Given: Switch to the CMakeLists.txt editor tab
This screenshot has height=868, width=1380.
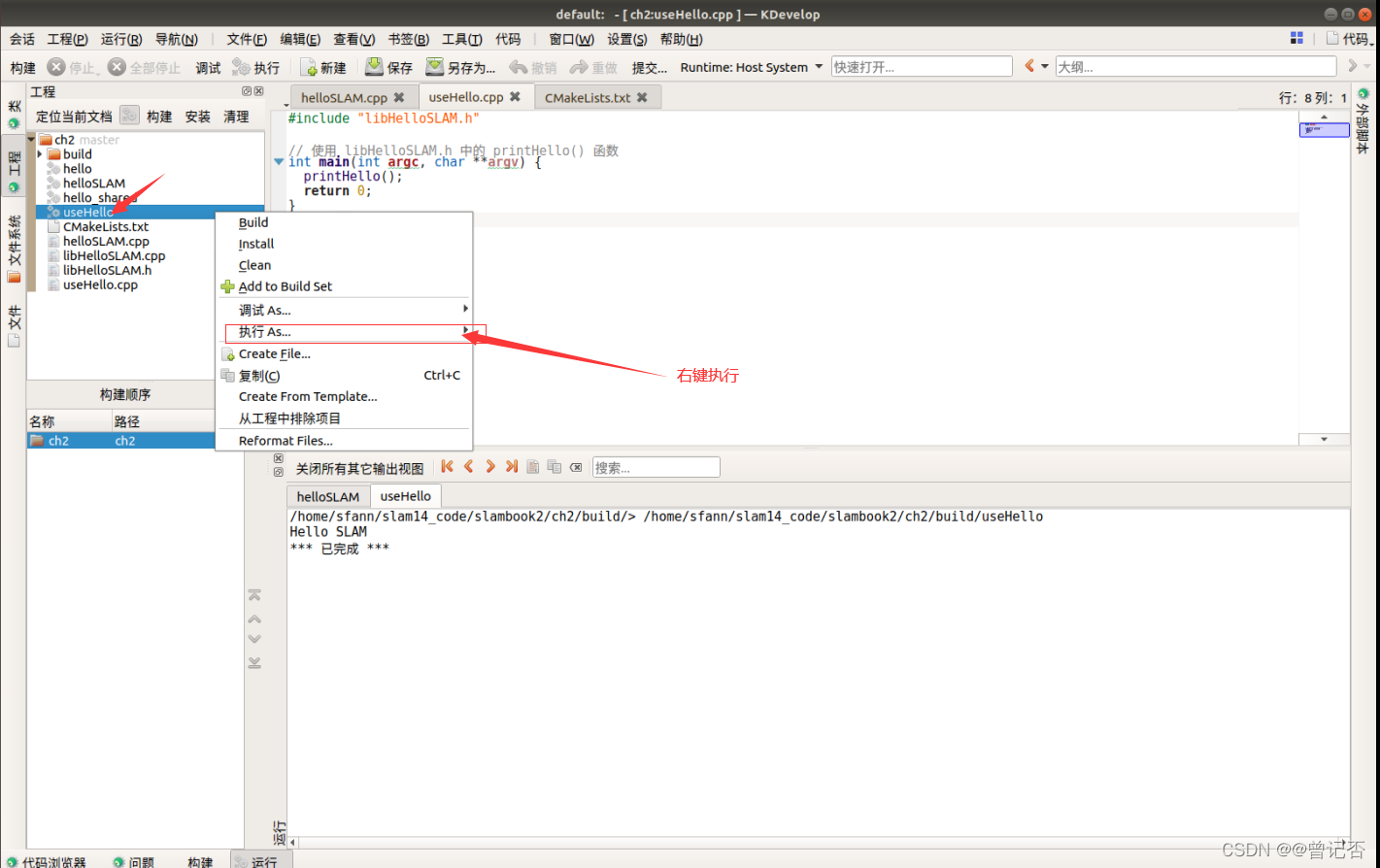Looking at the screenshot, I should click(588, 97).
